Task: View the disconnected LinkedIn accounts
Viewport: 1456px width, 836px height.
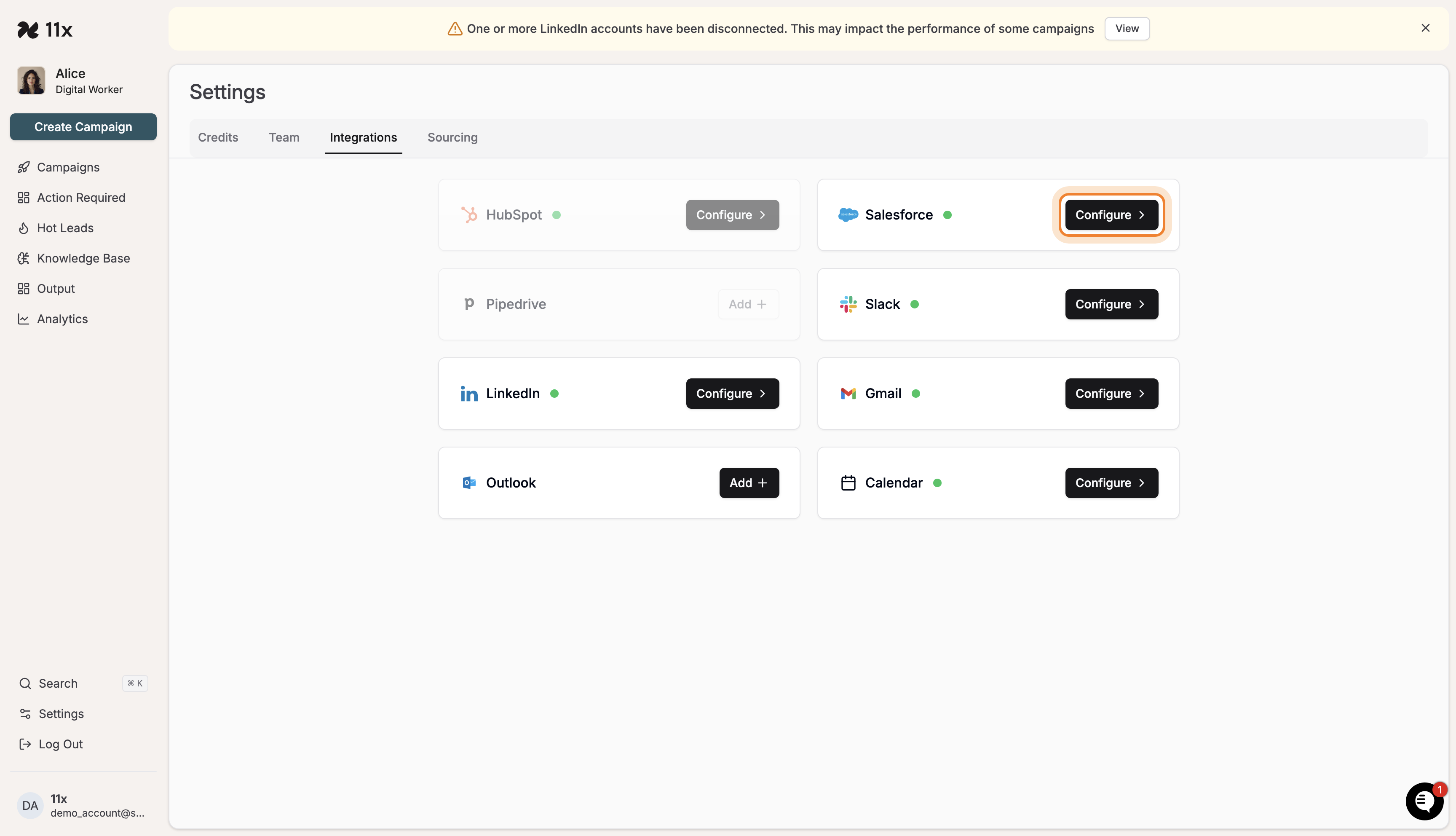Action: pos(1127,28)
